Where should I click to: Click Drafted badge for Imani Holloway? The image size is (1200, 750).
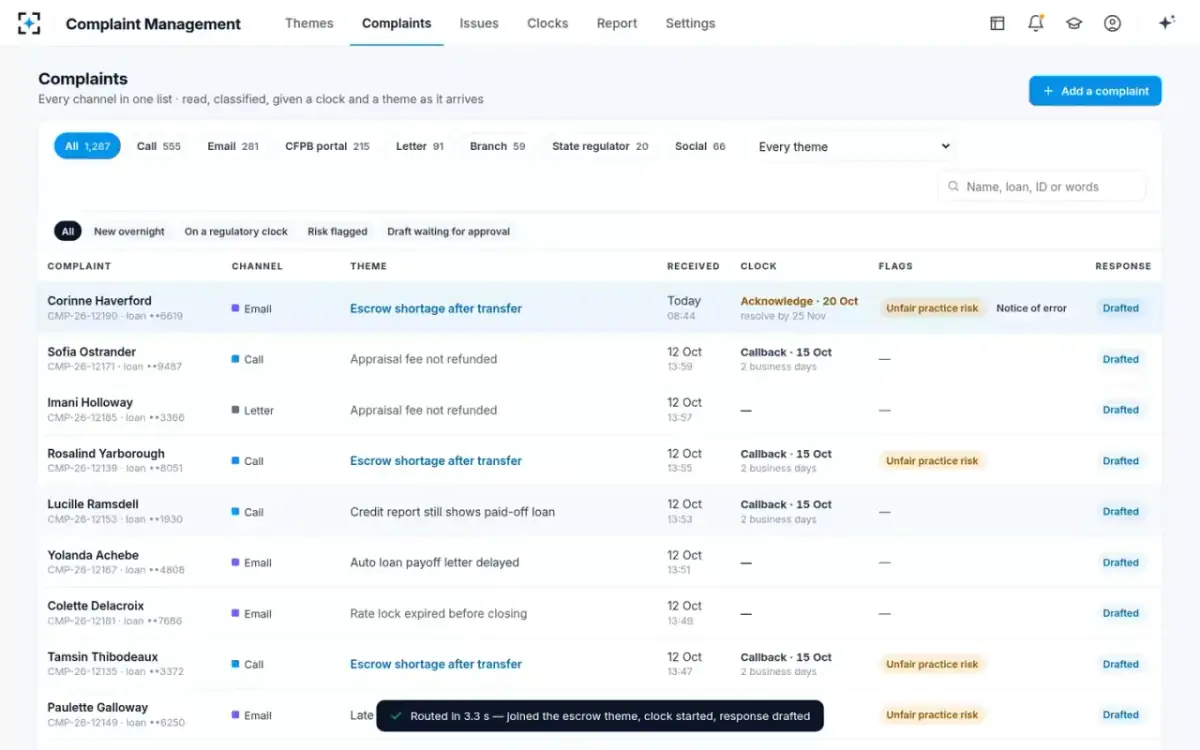tap(1121, 410)
